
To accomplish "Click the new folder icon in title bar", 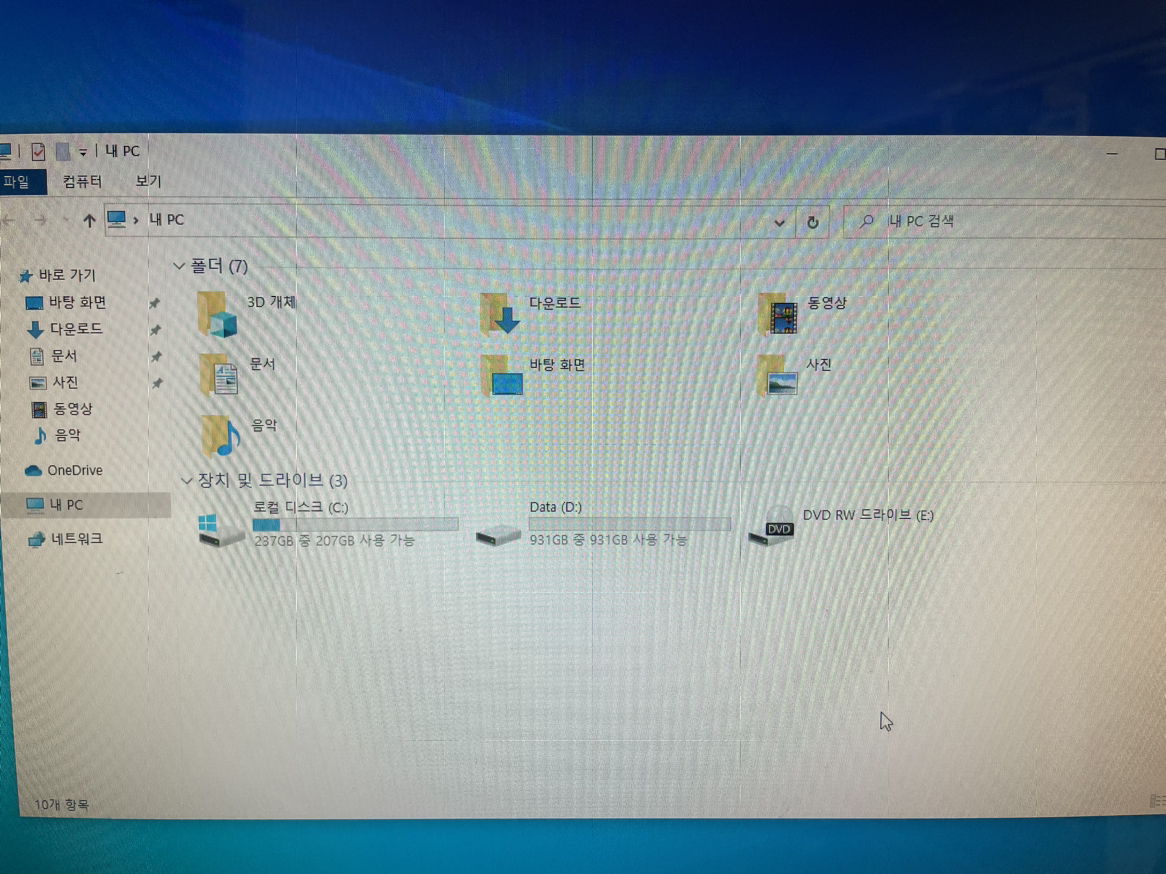I will pos(62,152).
